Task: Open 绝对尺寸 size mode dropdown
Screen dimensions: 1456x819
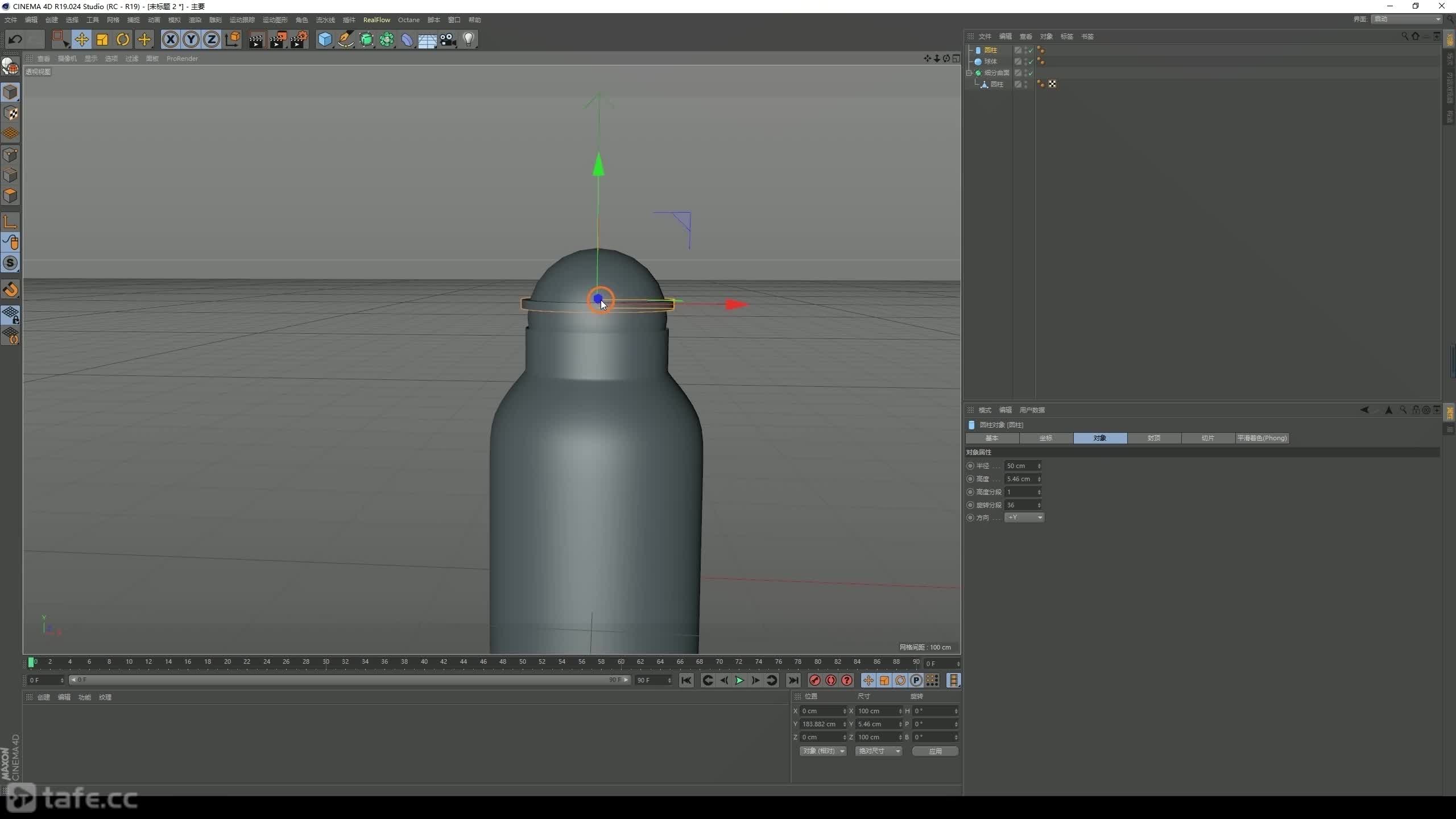Action: coord(879,751)
